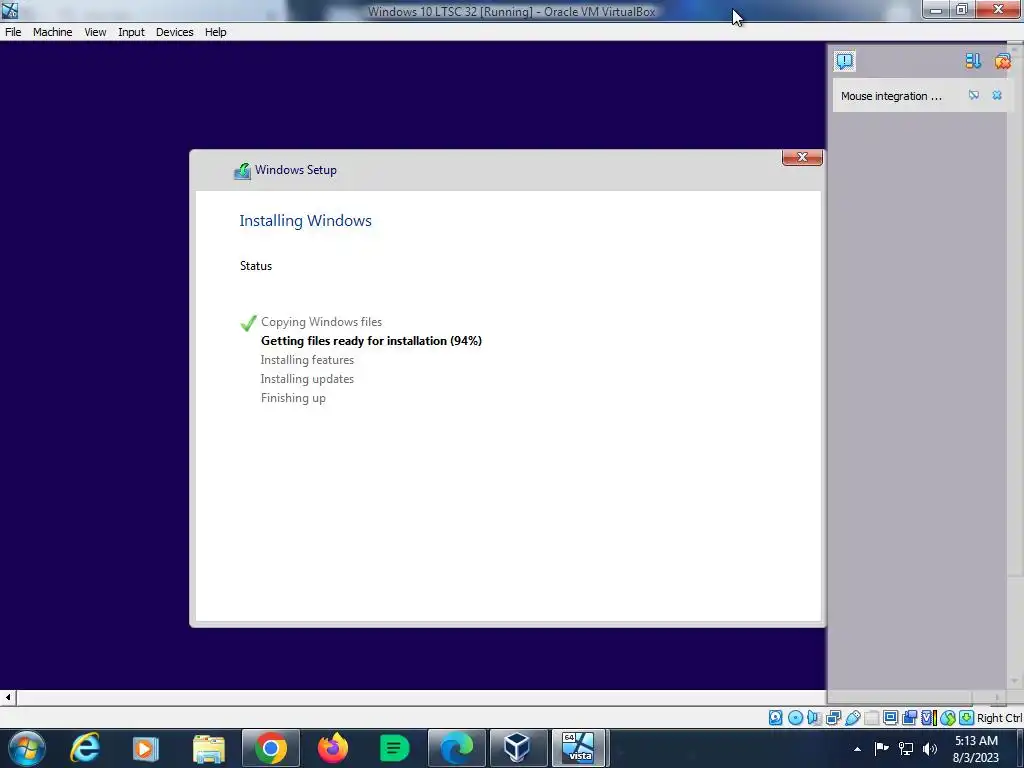Click USB devices indicator in status bar
1024x768 pixels.
point(852,718)
